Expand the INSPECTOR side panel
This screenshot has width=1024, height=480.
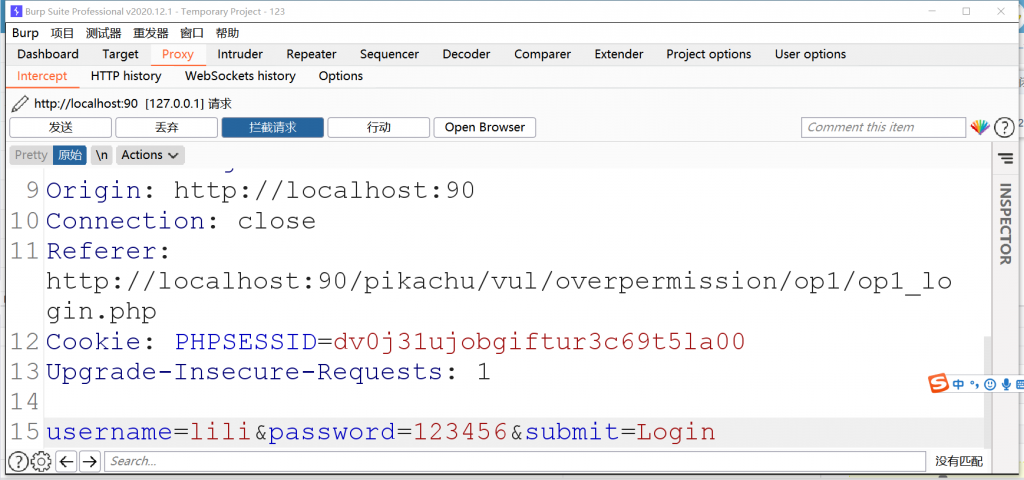pyautogui.click(x=1005, y=223)
